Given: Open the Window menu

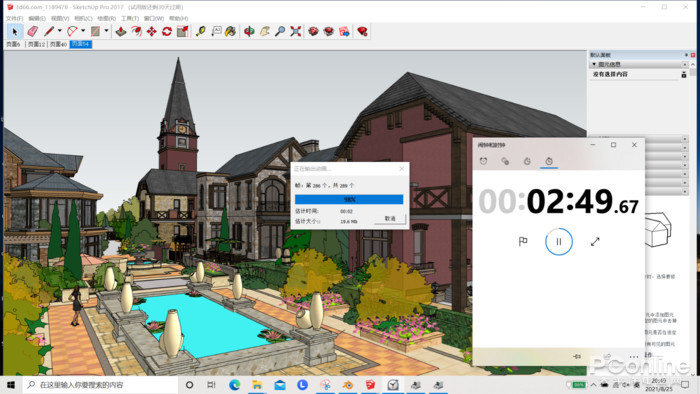Looking at the screenshot, I should [x=154, y=18].
